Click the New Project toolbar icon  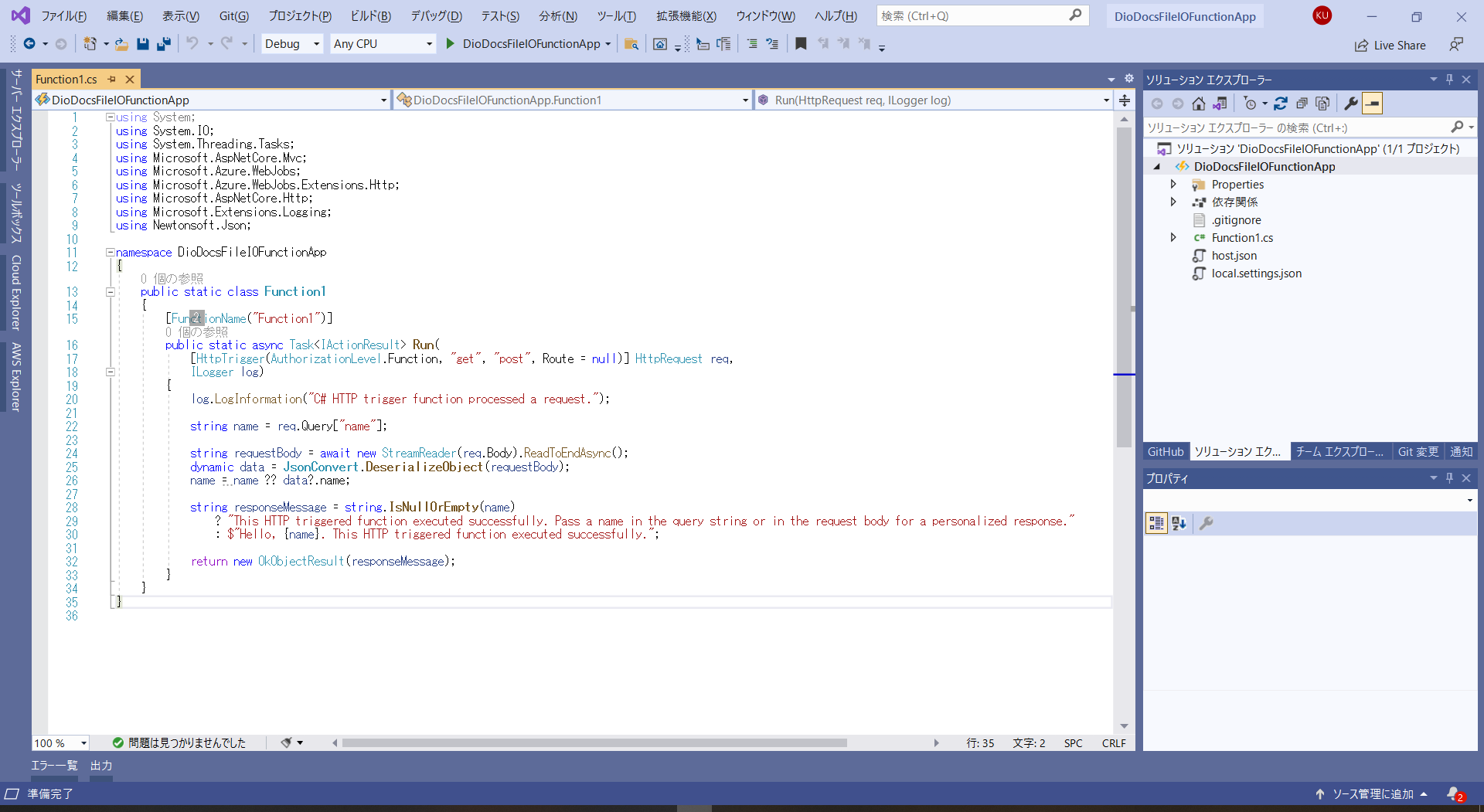coord(90,44)
